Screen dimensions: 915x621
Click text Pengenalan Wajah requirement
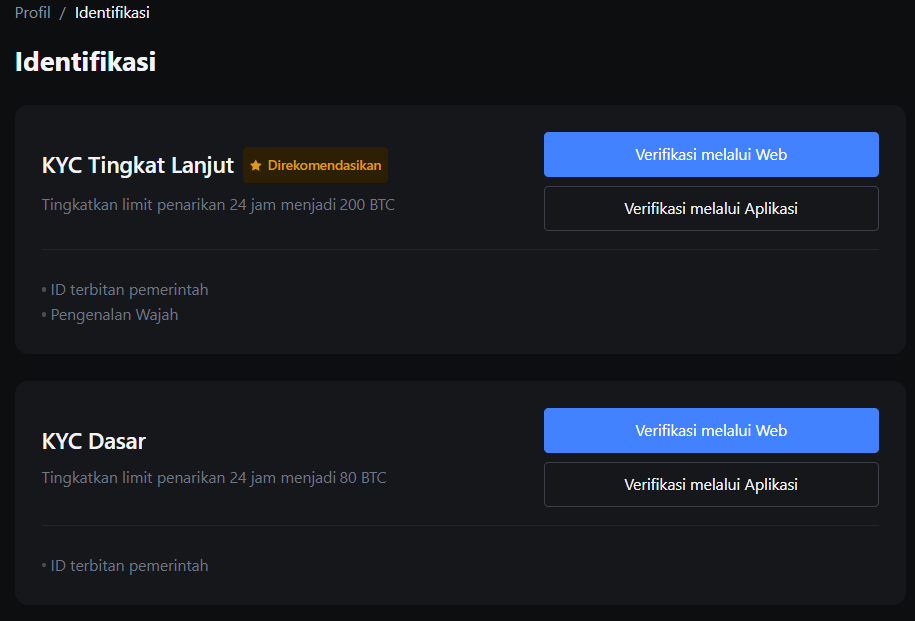click(115, 314)
